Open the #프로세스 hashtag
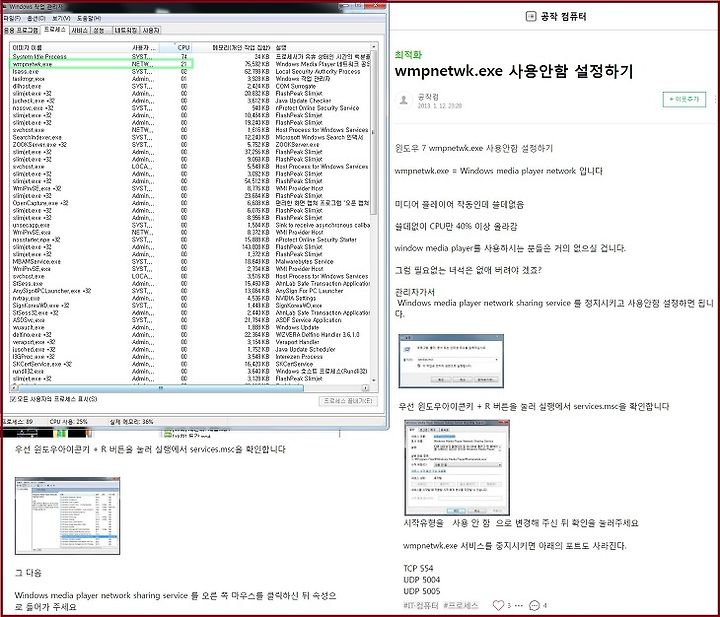 point(461,605)
